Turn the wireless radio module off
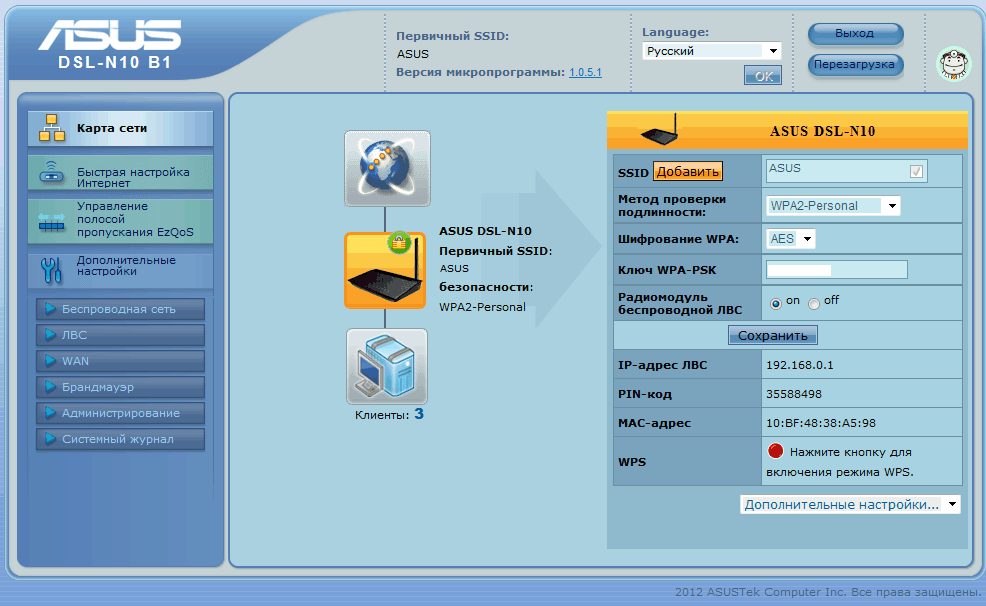The image size is (986, 606). 814,302
